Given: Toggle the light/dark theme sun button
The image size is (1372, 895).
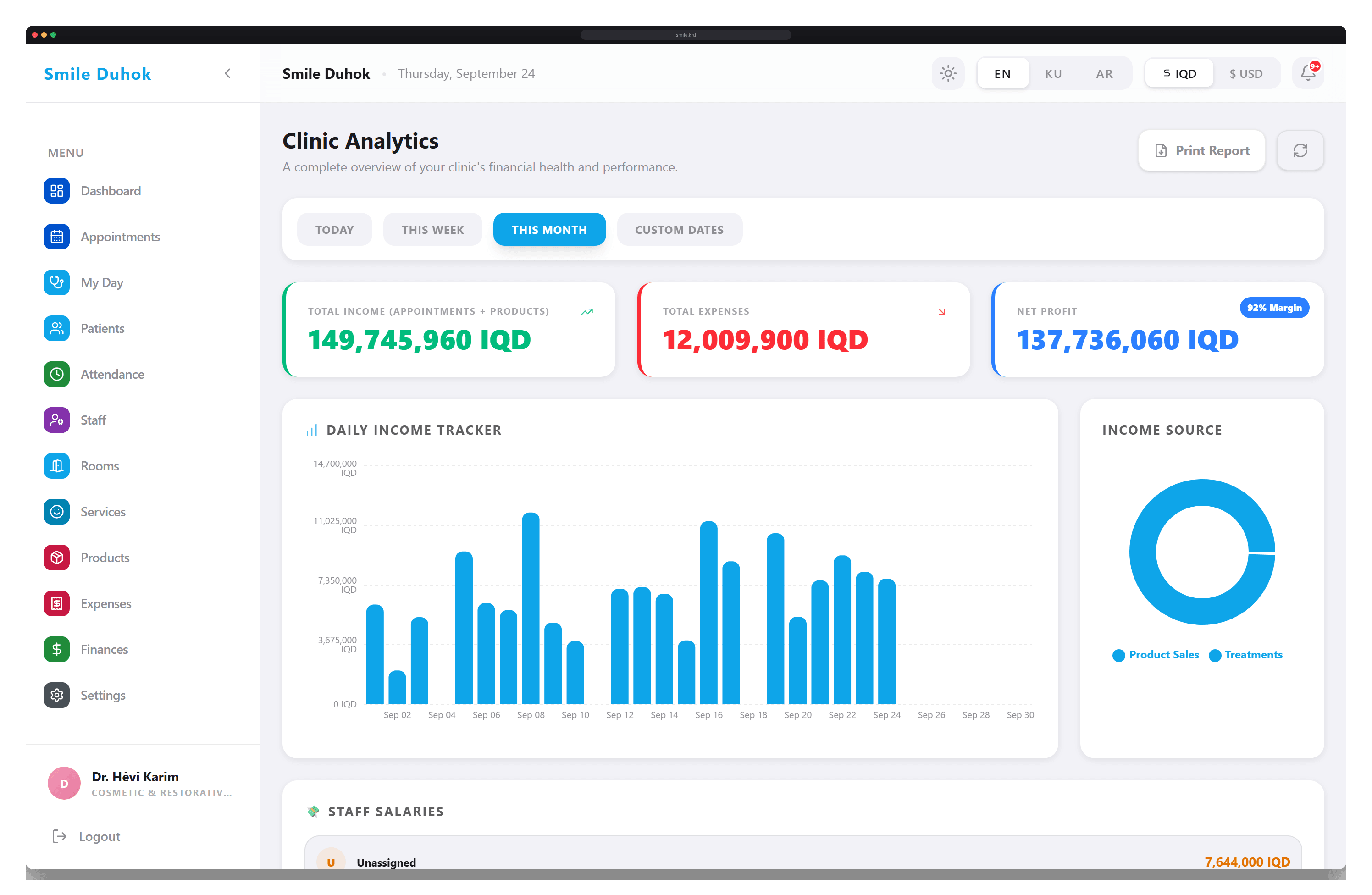Looking at the screenshot, I should tap(948, 73).
